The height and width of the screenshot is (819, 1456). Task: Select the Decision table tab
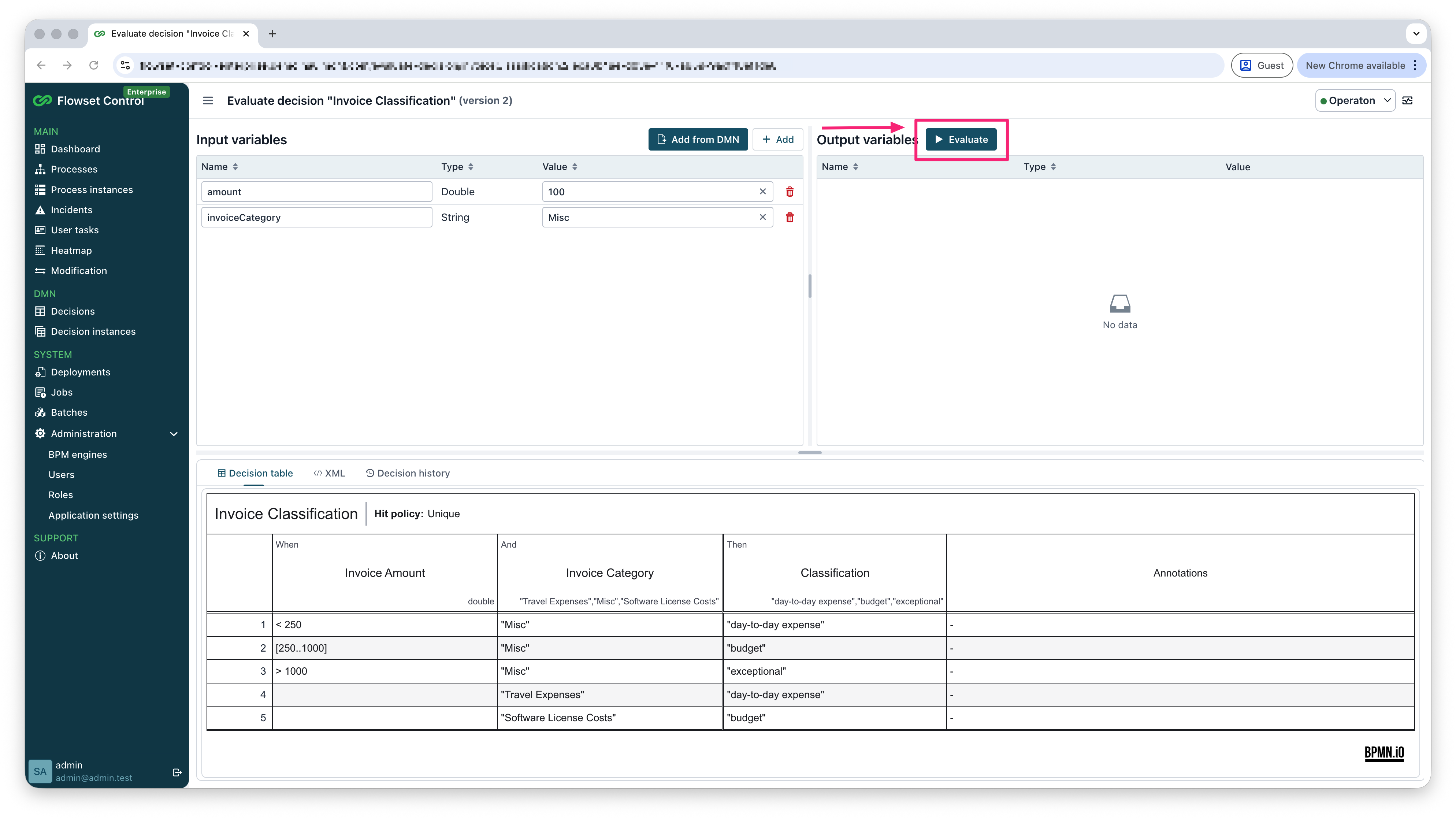click(x=255, y=473)
